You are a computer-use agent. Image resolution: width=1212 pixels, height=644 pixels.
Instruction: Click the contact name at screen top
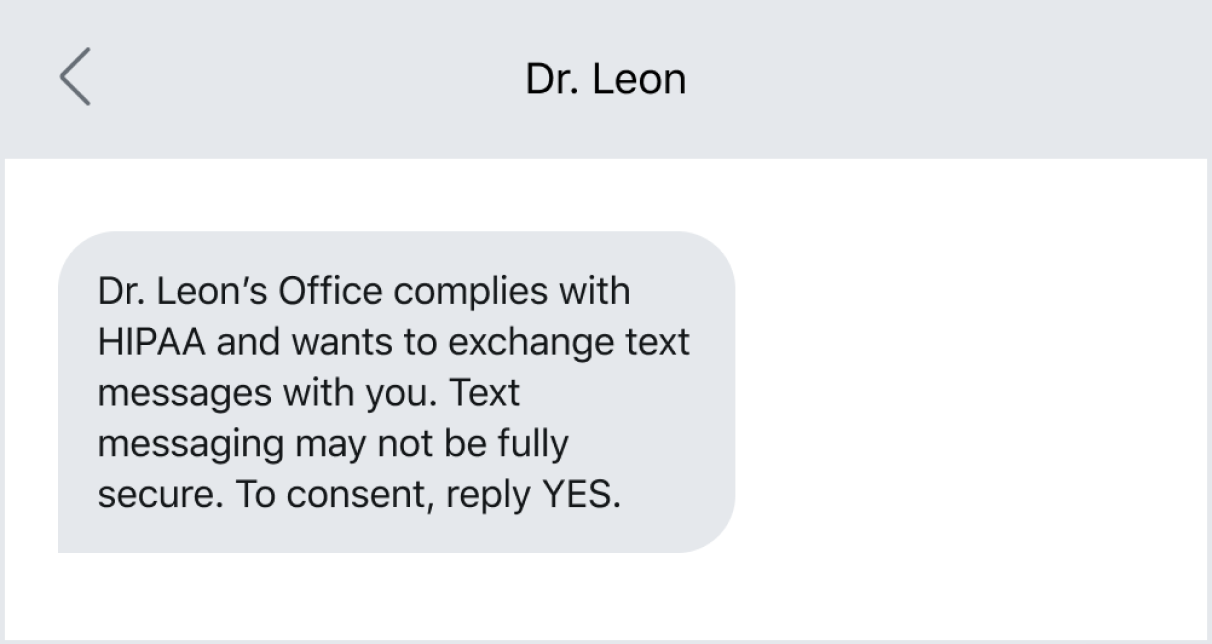(x=605, y=78)
